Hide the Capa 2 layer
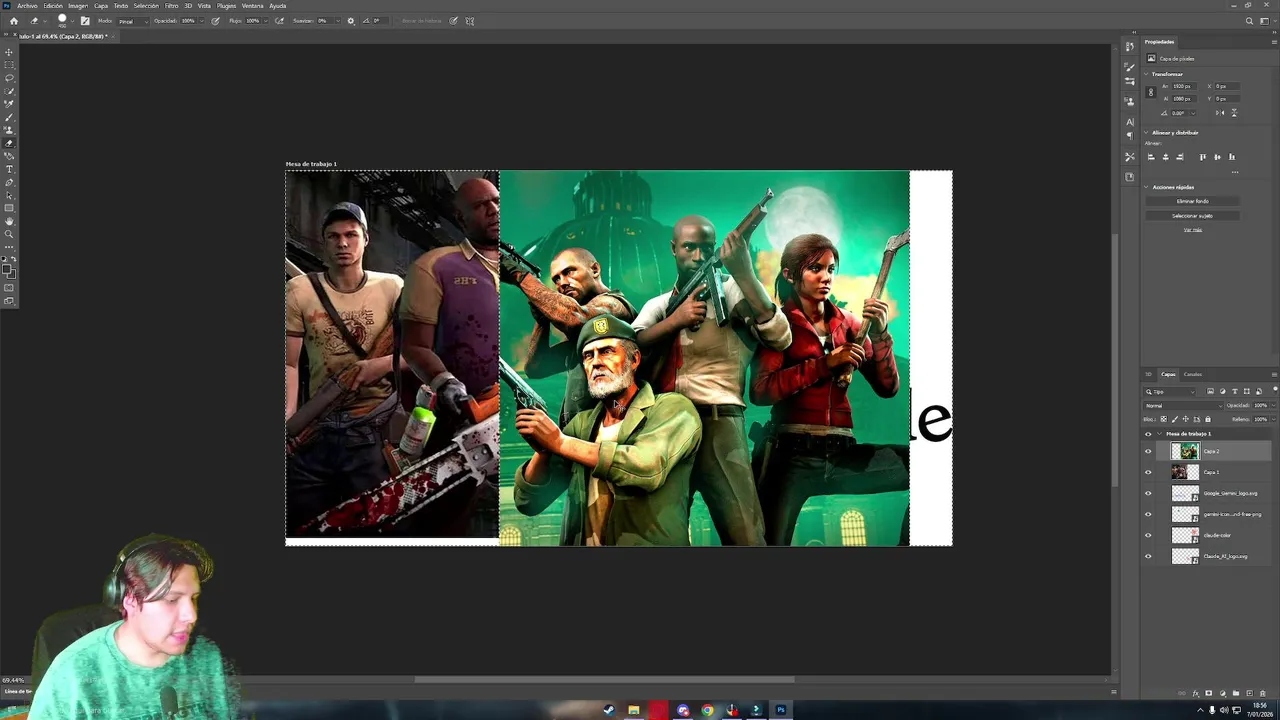This screenshot has width=1280, height=720. (1148, 451)
